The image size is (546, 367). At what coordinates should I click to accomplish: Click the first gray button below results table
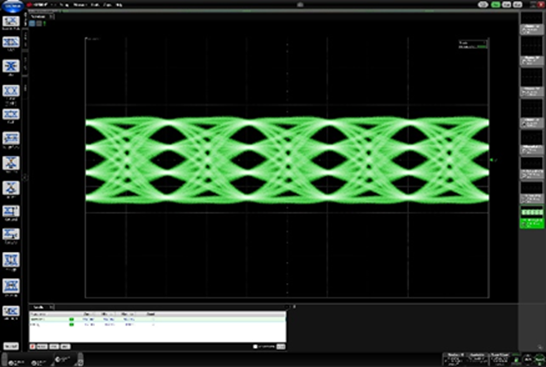pos(42,346)
